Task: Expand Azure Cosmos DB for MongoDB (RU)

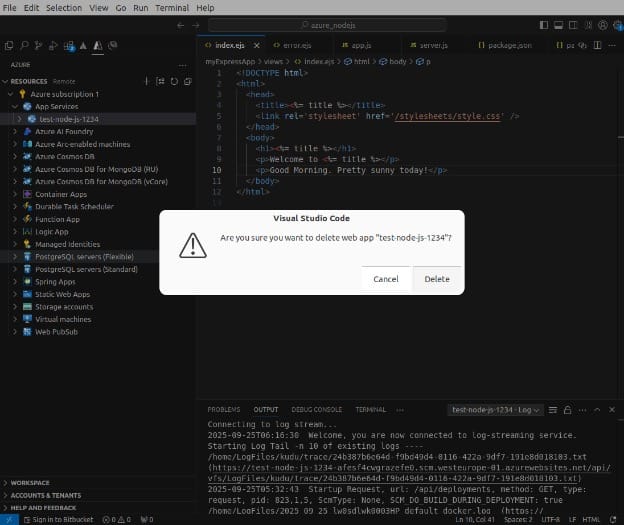Action: click(15, 169)
